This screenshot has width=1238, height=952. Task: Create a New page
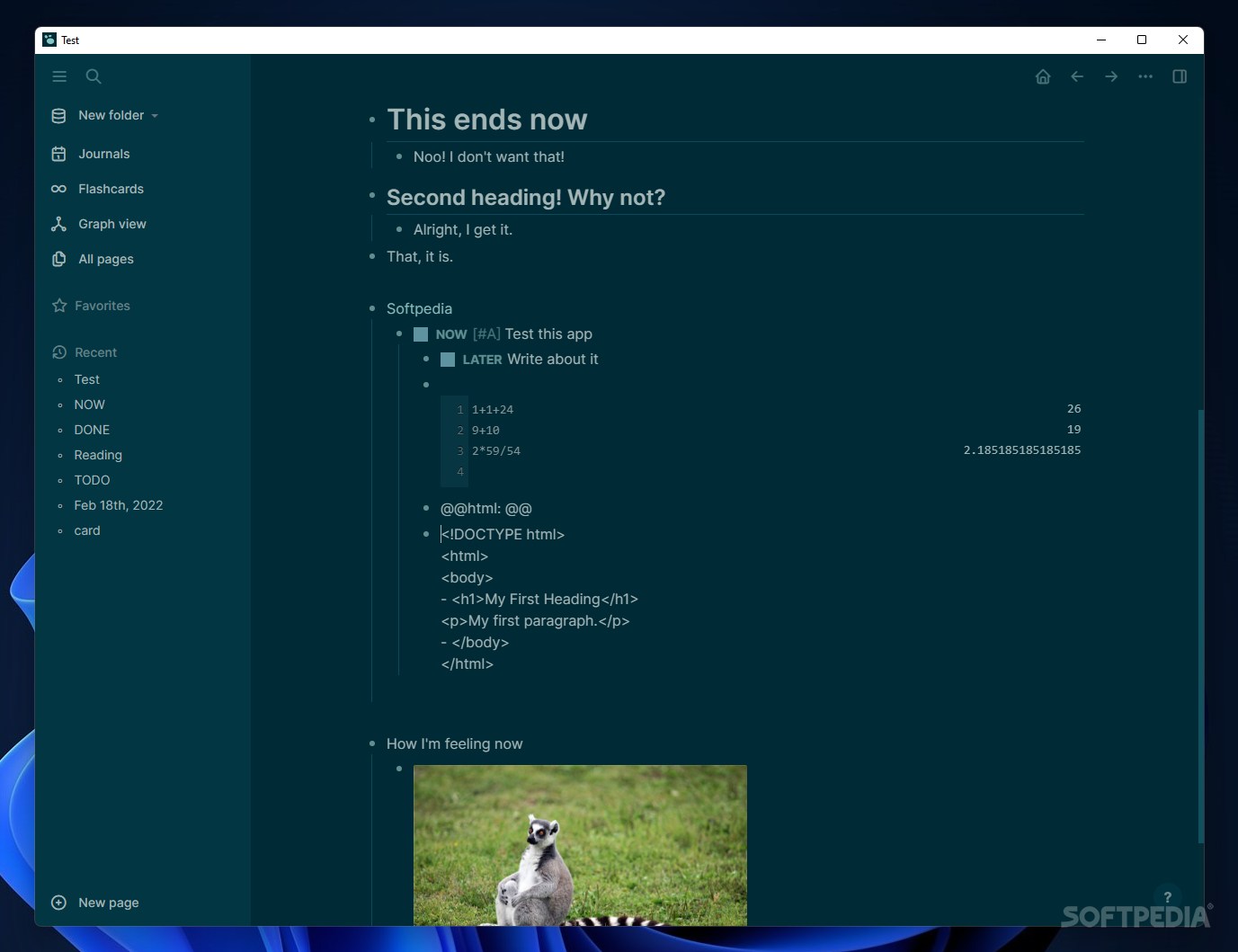[108, 903]
